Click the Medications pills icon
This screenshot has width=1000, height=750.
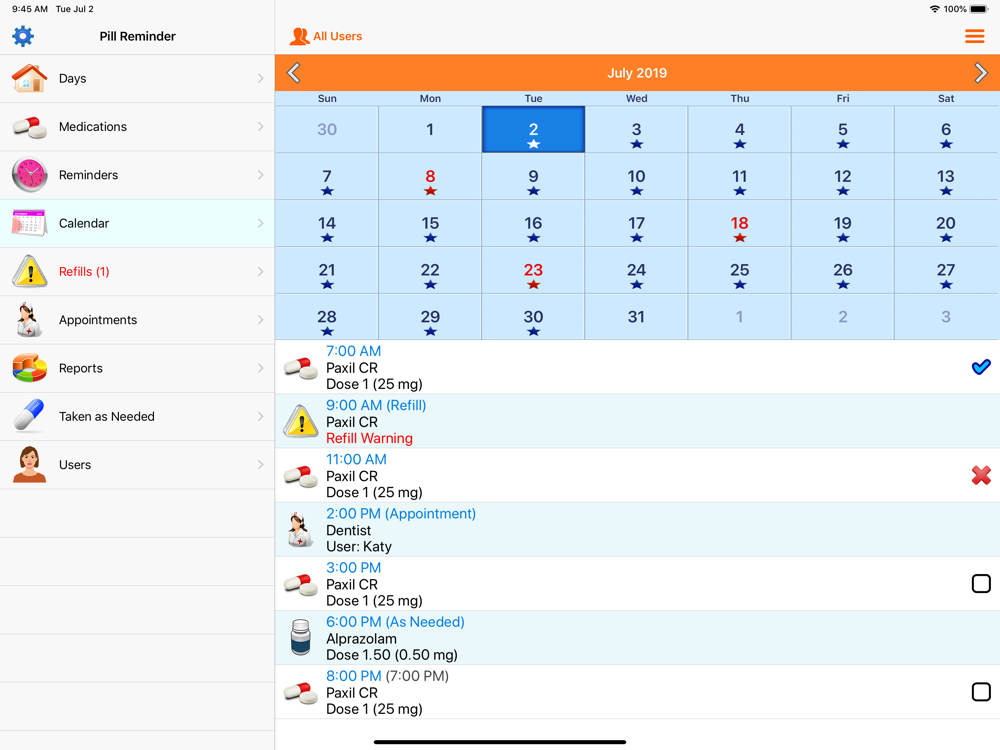point(29,127)
